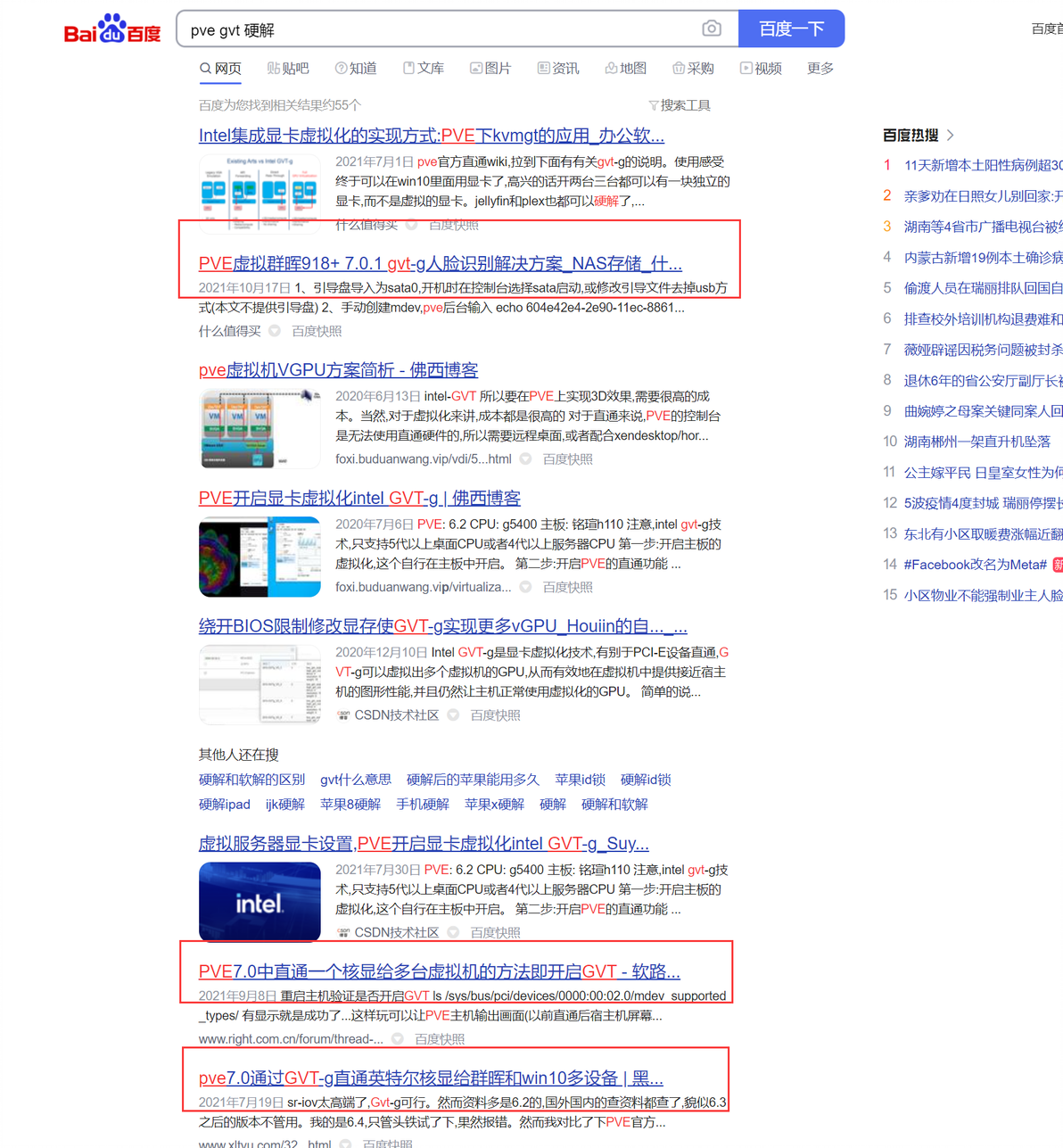The height and width of the screenshot is (1148, 1063).
Task: Search related term 苹果x硬解
Action: (494, 805)
